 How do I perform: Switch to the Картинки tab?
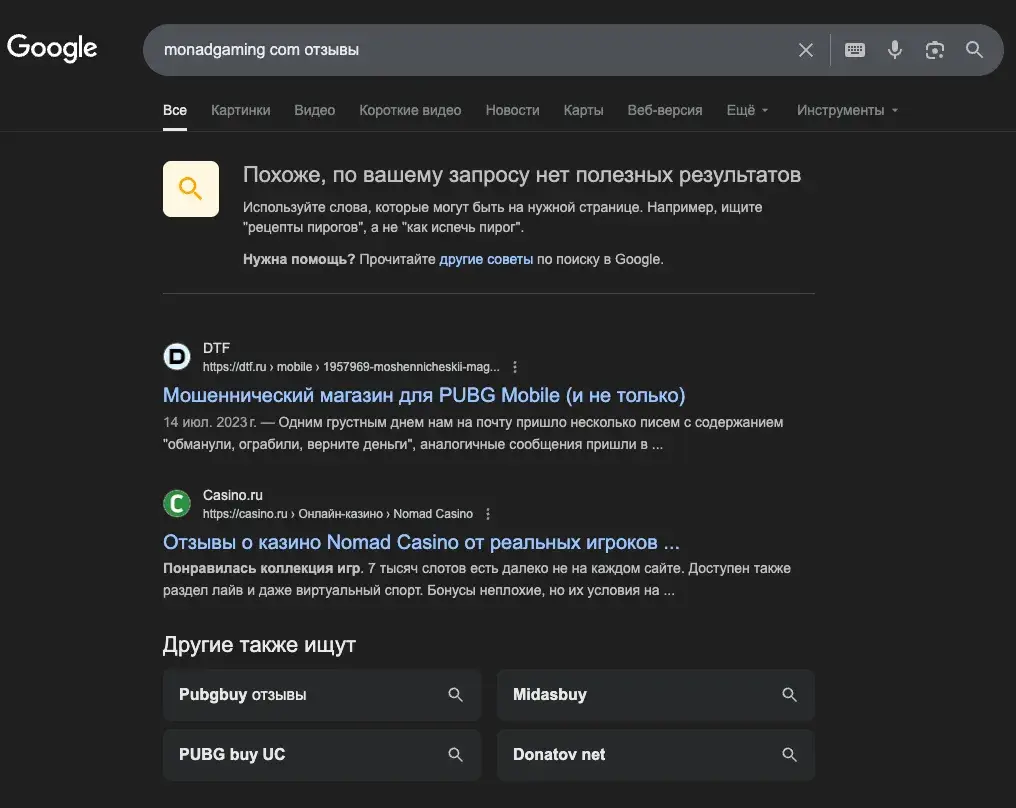click(240, 110)
